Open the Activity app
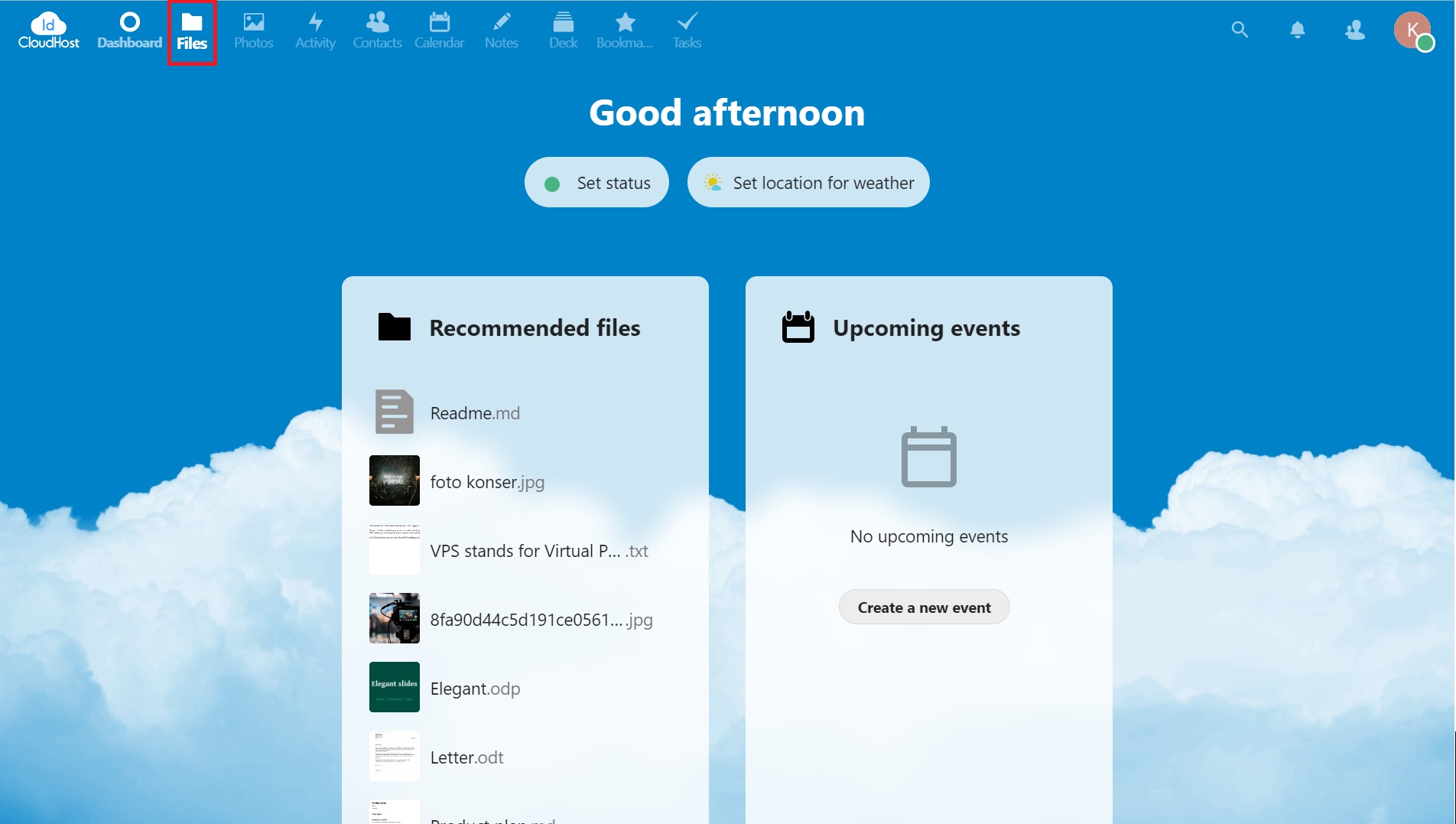Screen dimensions: 1456x824 [315, 31]
